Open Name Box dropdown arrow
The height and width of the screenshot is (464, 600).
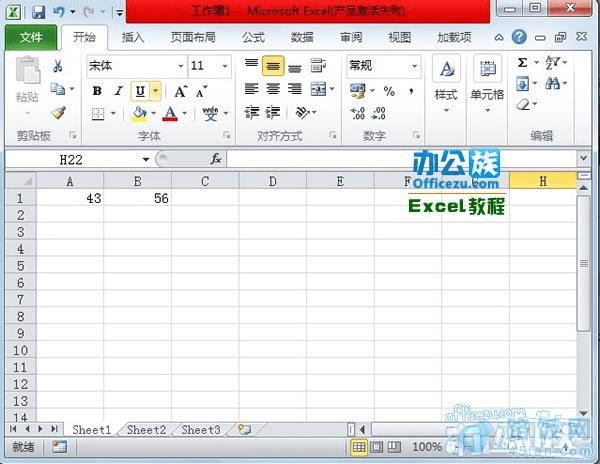point(146,159)
